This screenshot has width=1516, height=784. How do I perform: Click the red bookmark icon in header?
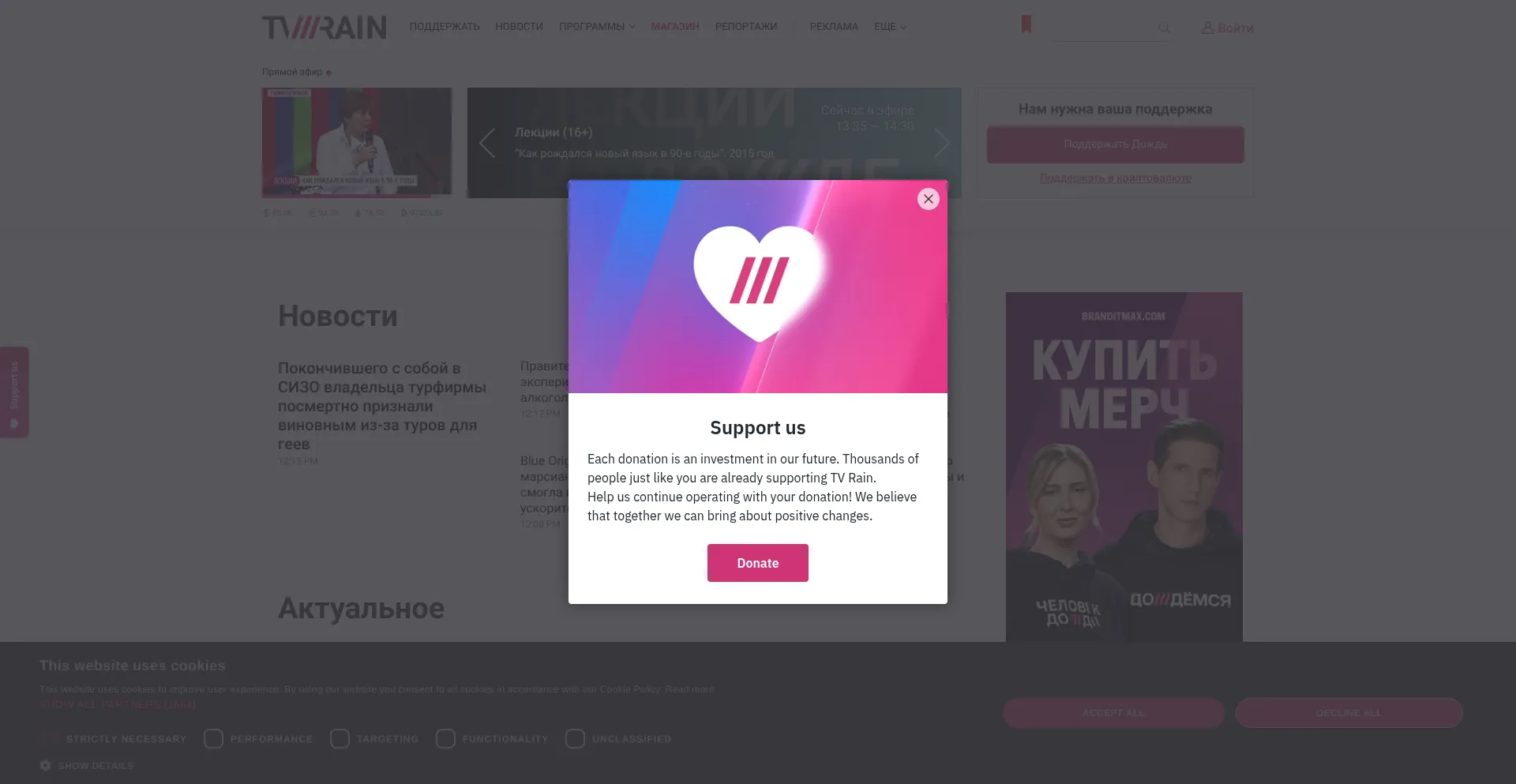(1026, 24)
